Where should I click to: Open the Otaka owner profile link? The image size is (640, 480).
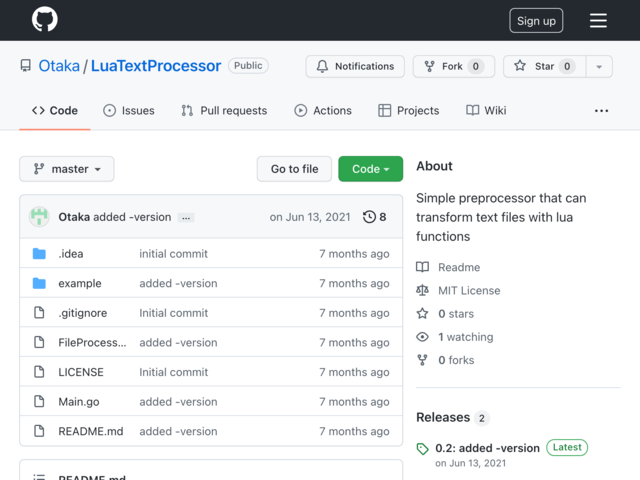[x=59, y=66]
